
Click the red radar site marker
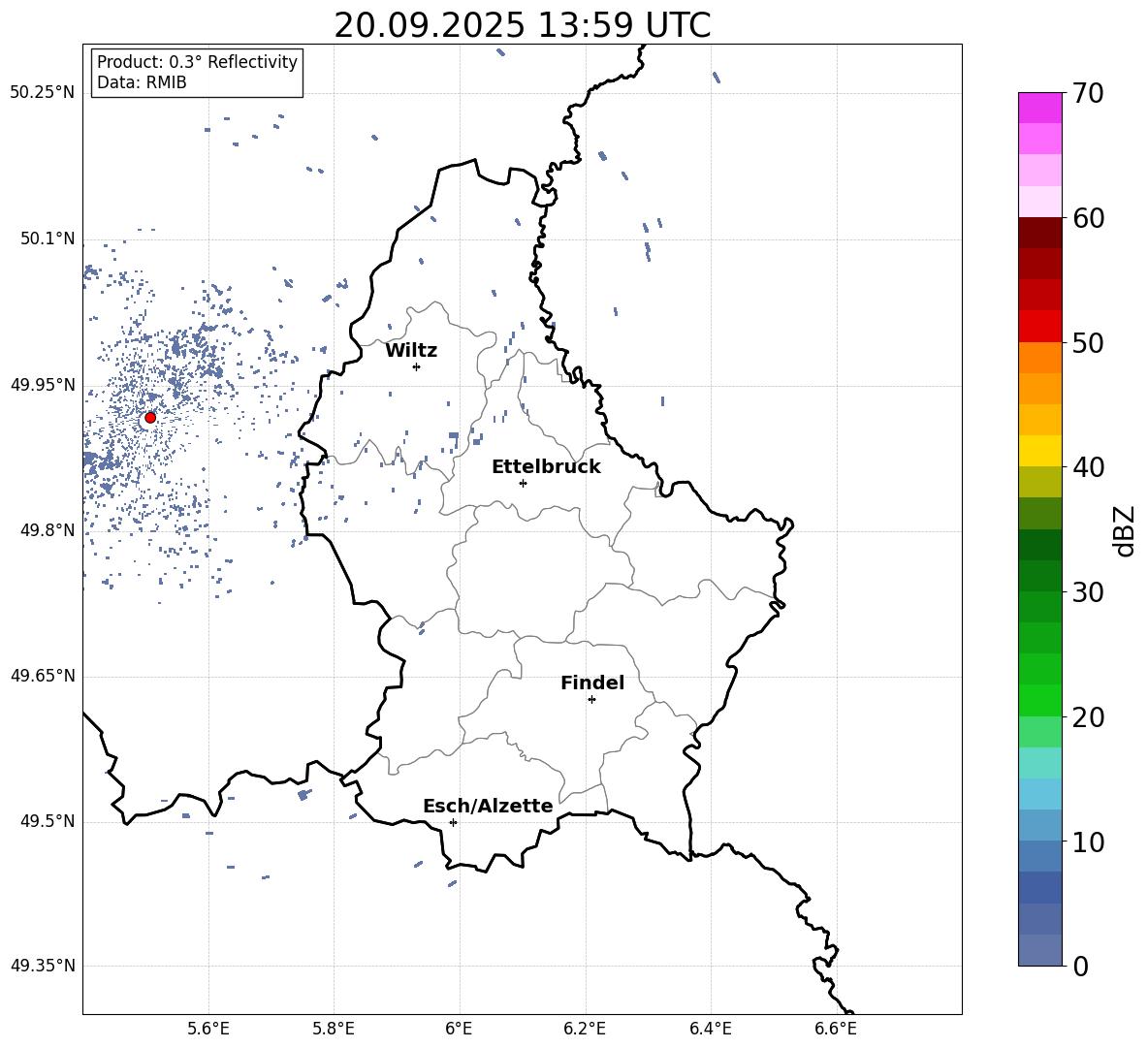[150, 418]
